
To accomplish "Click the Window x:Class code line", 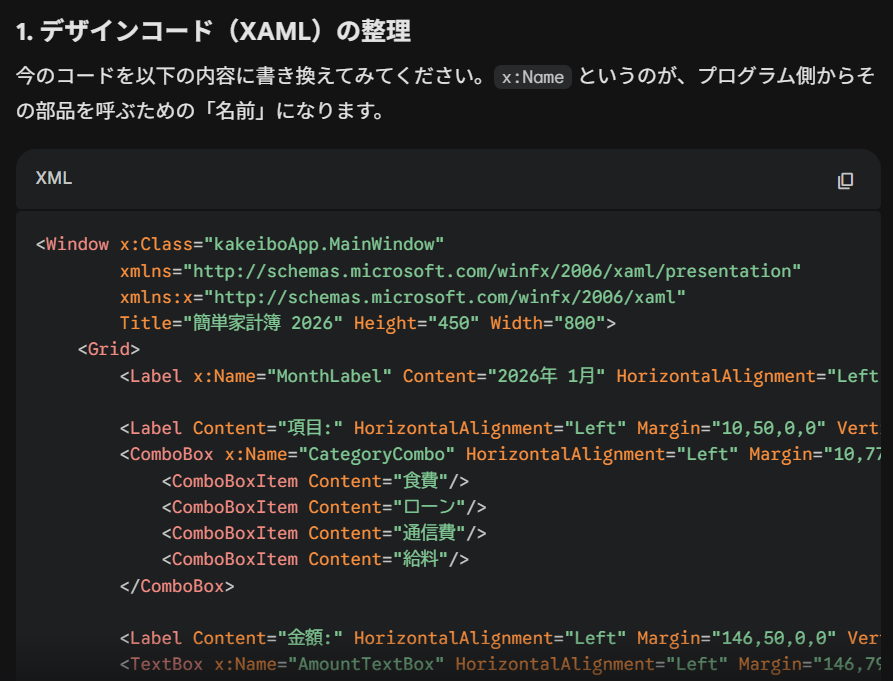I will (x=240, y=245).
